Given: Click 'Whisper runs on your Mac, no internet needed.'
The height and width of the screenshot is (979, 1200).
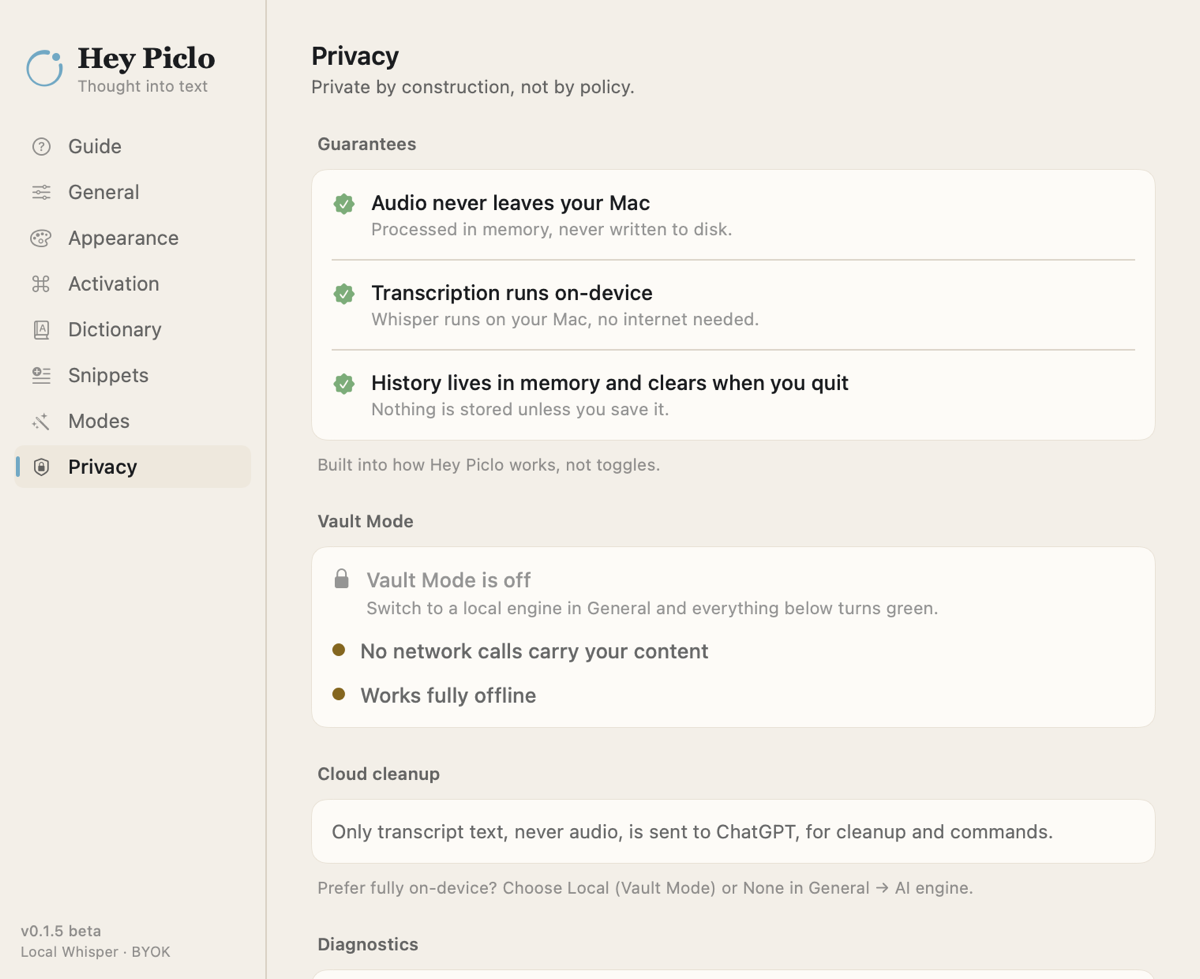Looking at the screenshot, I should (x=565, y=320).
